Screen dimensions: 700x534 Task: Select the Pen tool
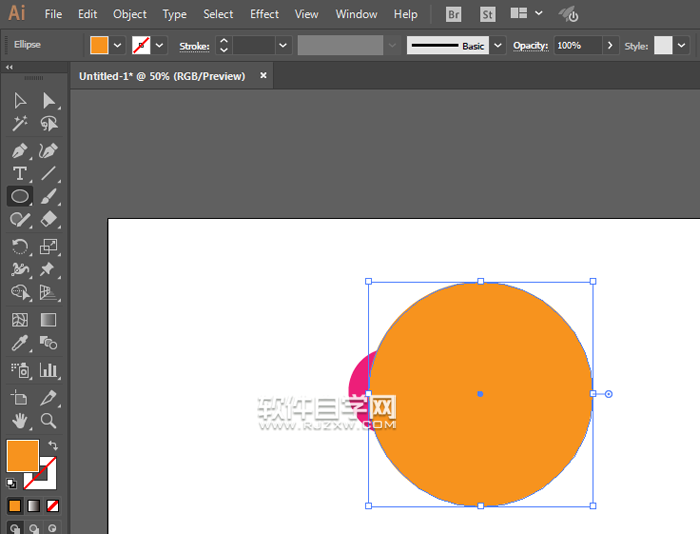(19, 150)
